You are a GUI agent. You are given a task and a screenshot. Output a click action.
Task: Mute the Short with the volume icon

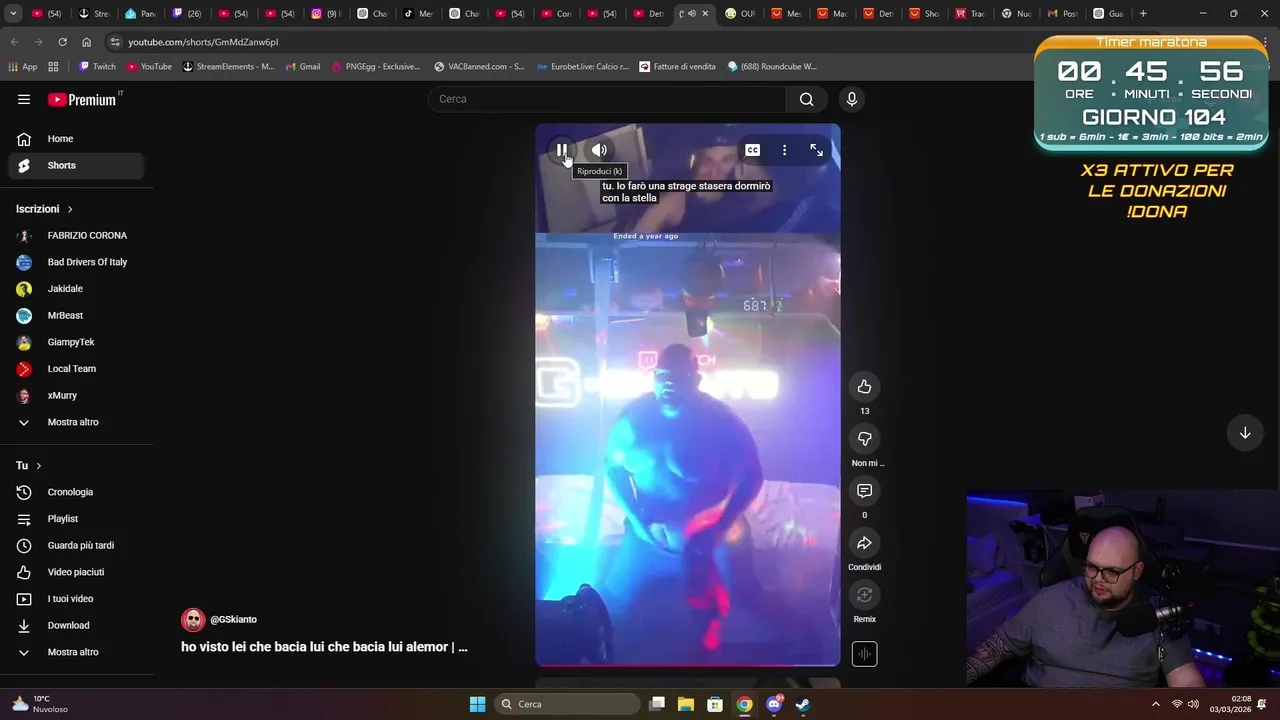[x=599, y=150]
